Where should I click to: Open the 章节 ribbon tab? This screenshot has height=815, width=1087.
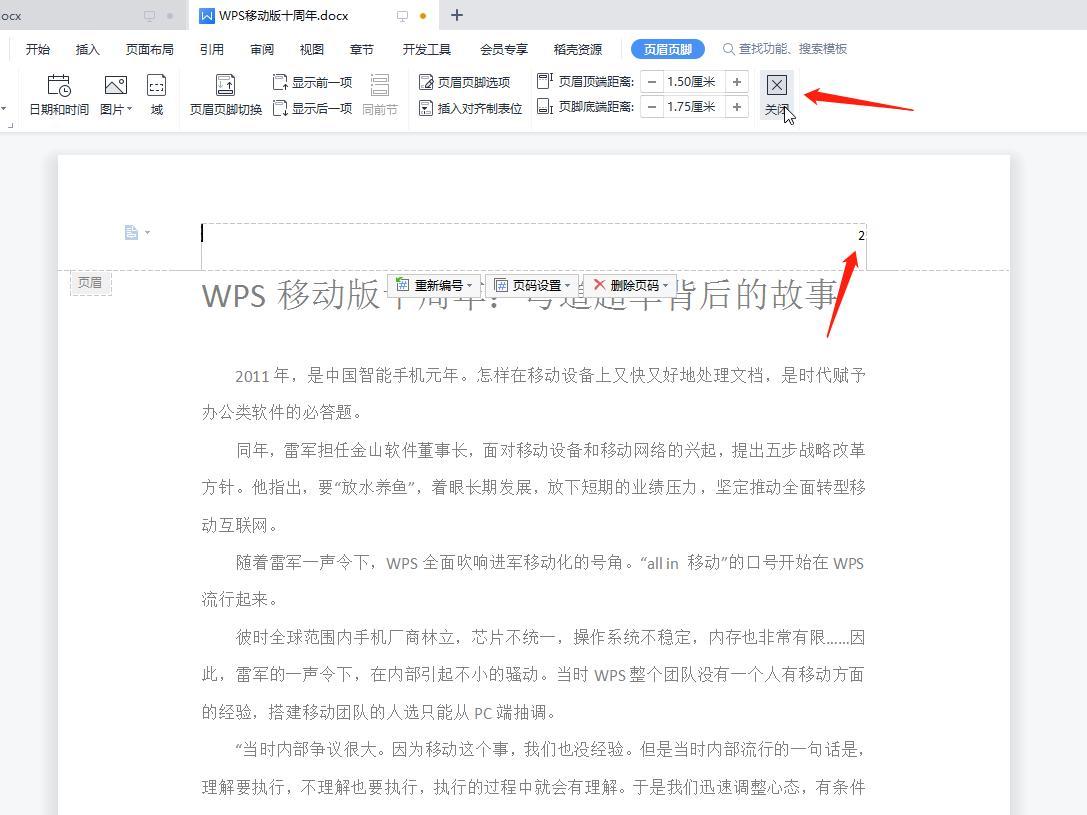(361, 49)
